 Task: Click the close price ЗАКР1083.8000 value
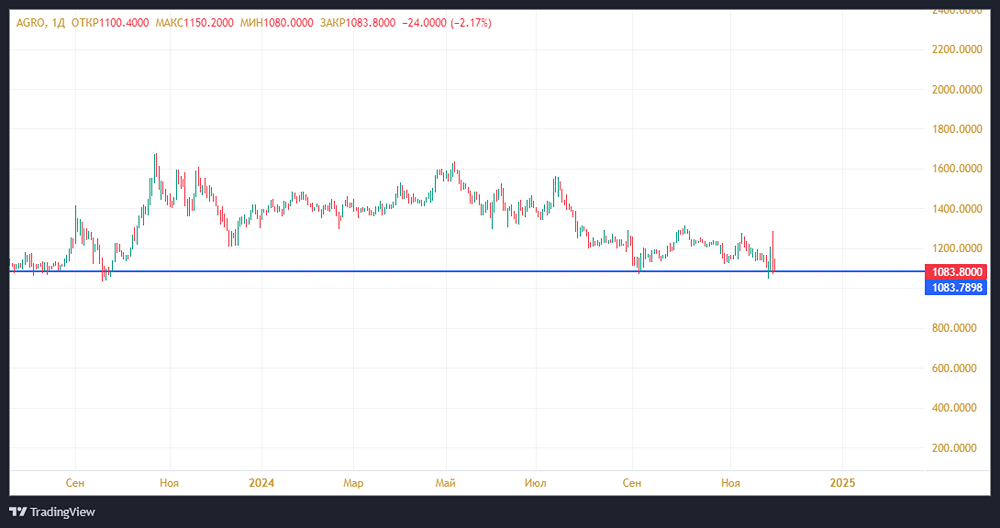tap(358, 23)
